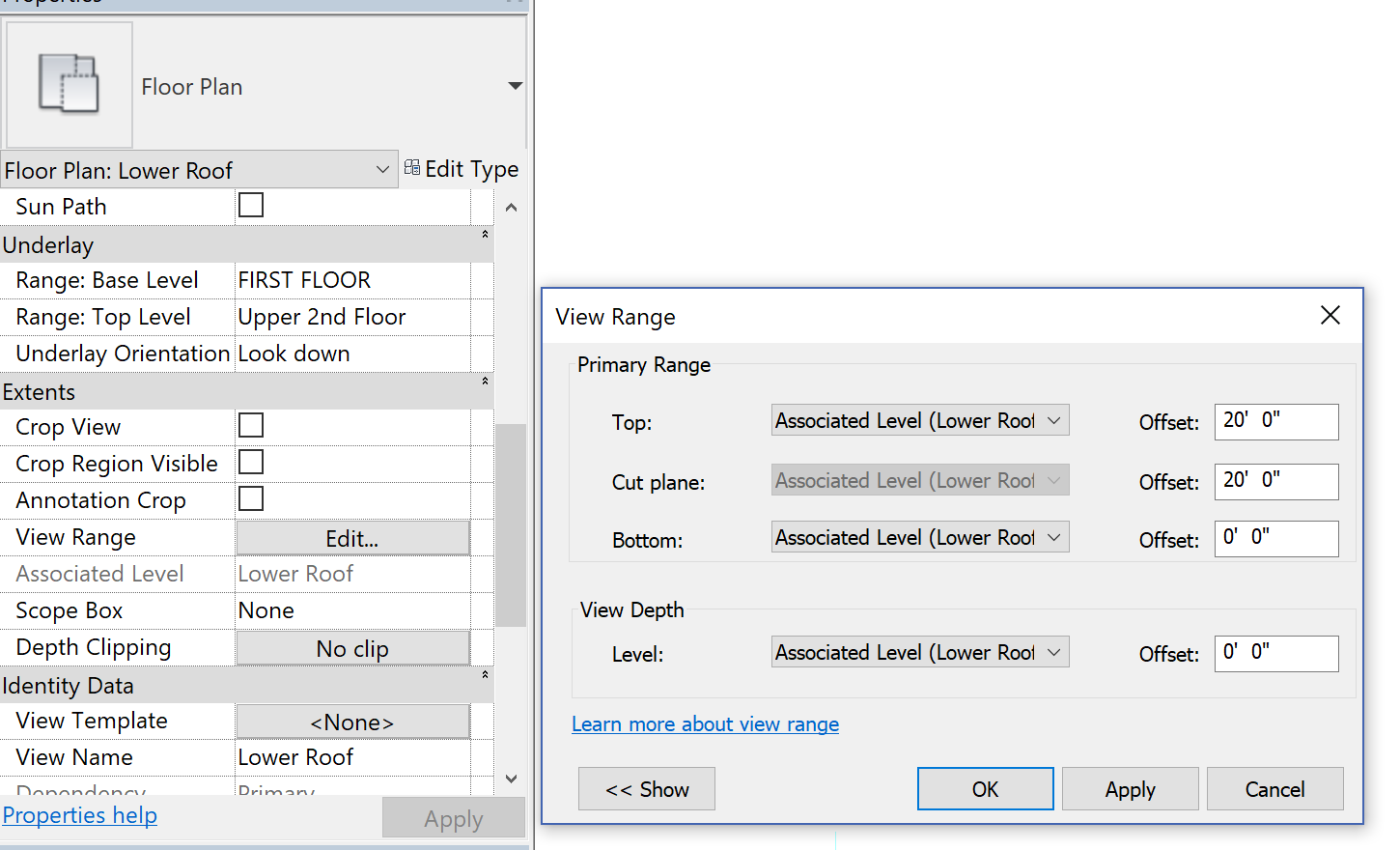The height and width of the screenshot is (850, 1400).
Task: Click the Top Offset input field
Action: [x=1275, y=421]
